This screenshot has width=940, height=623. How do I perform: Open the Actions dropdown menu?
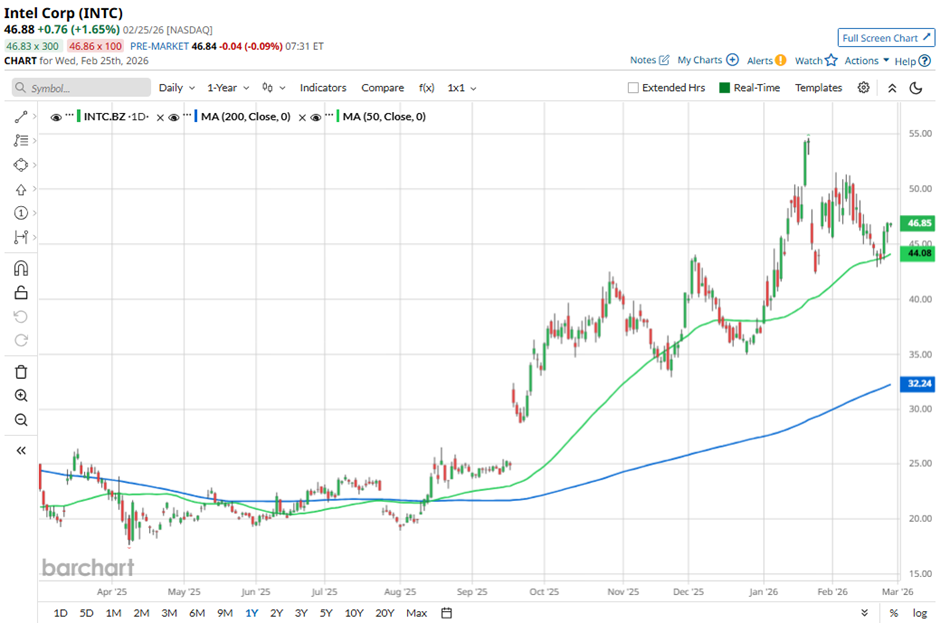click(866, 61)
